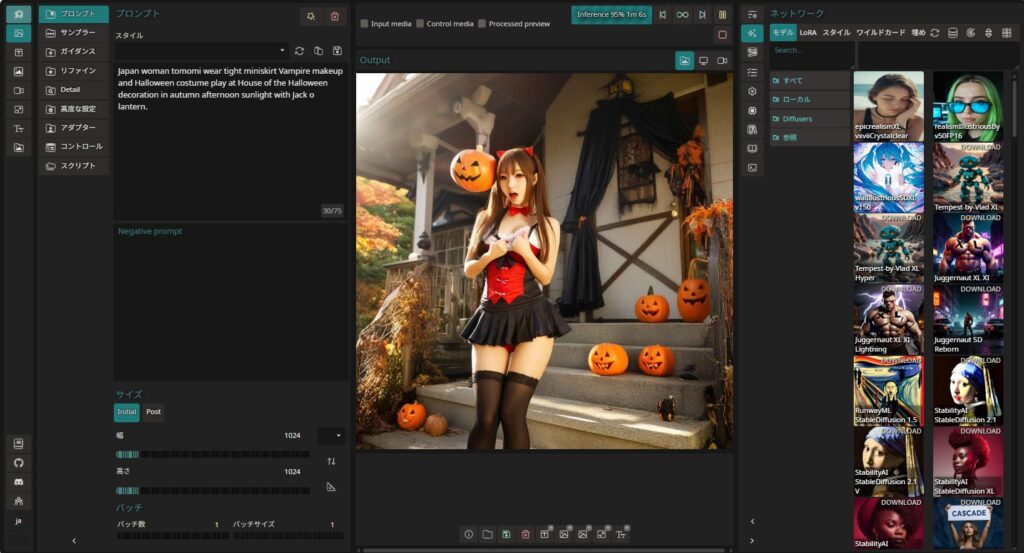This screenshot has width=1024, height=553.
Task: Select the Post size button
Action: coord(153,412)
